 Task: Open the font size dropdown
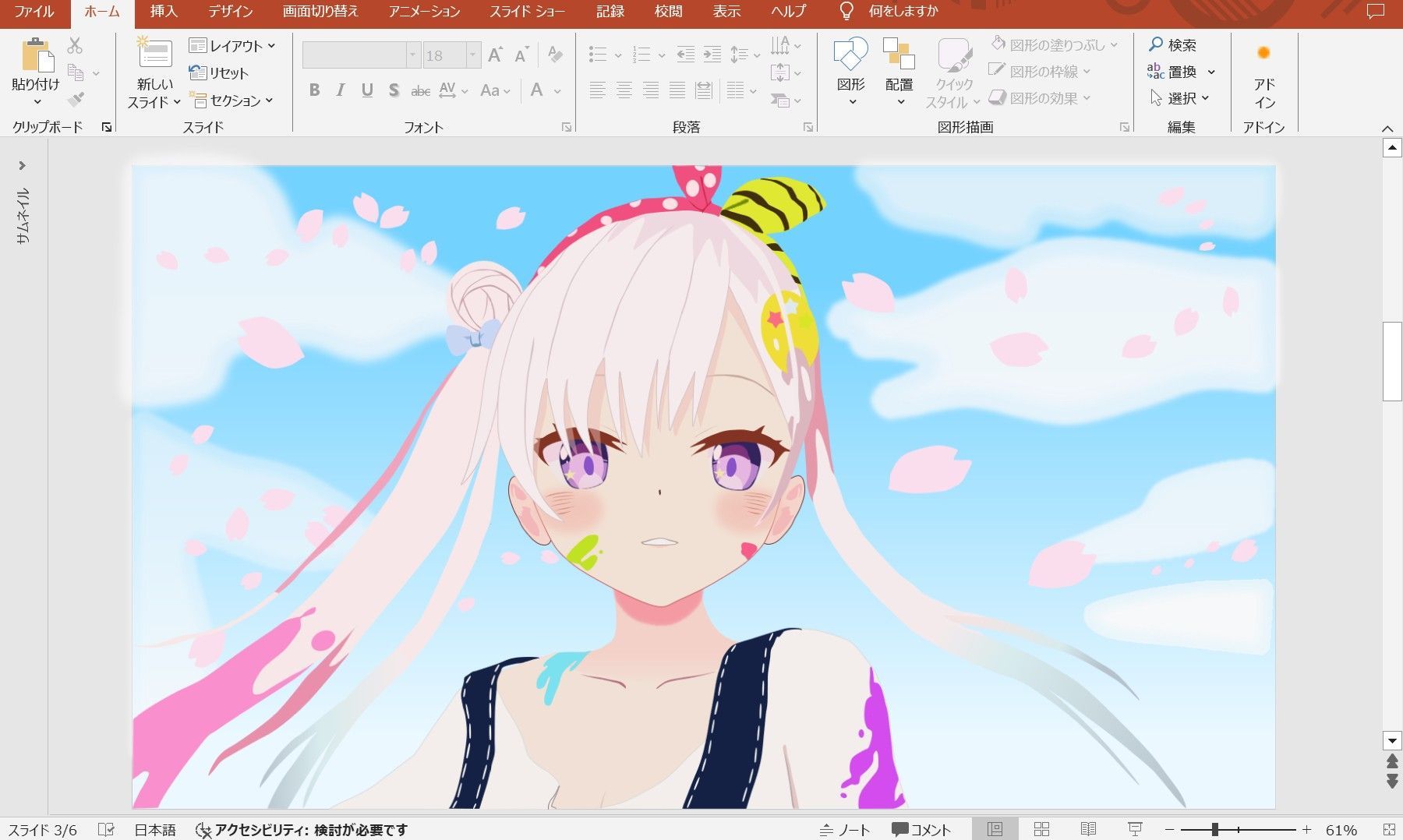(472, 55)
